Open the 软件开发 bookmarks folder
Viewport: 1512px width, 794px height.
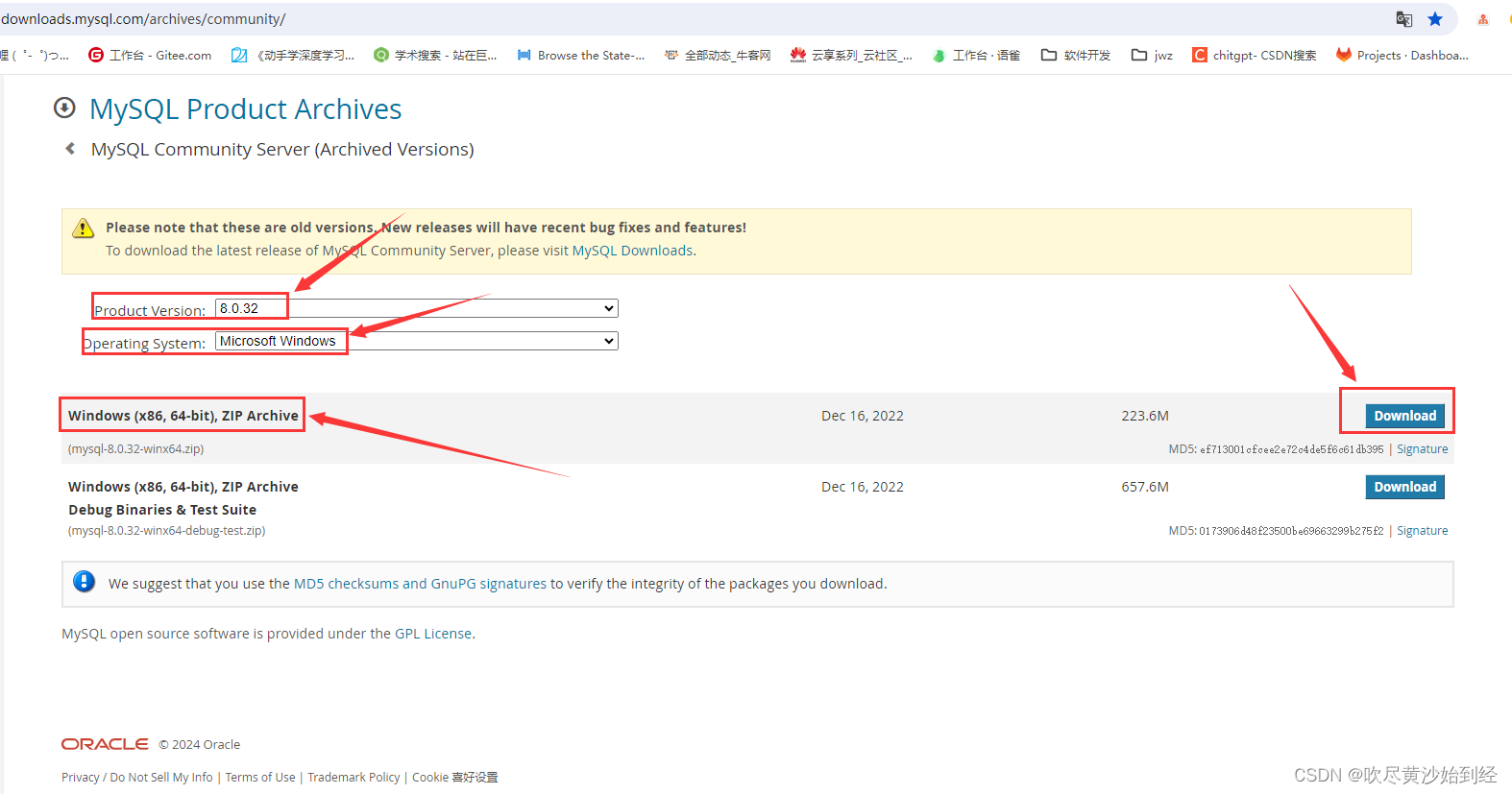coord(1076,55)
